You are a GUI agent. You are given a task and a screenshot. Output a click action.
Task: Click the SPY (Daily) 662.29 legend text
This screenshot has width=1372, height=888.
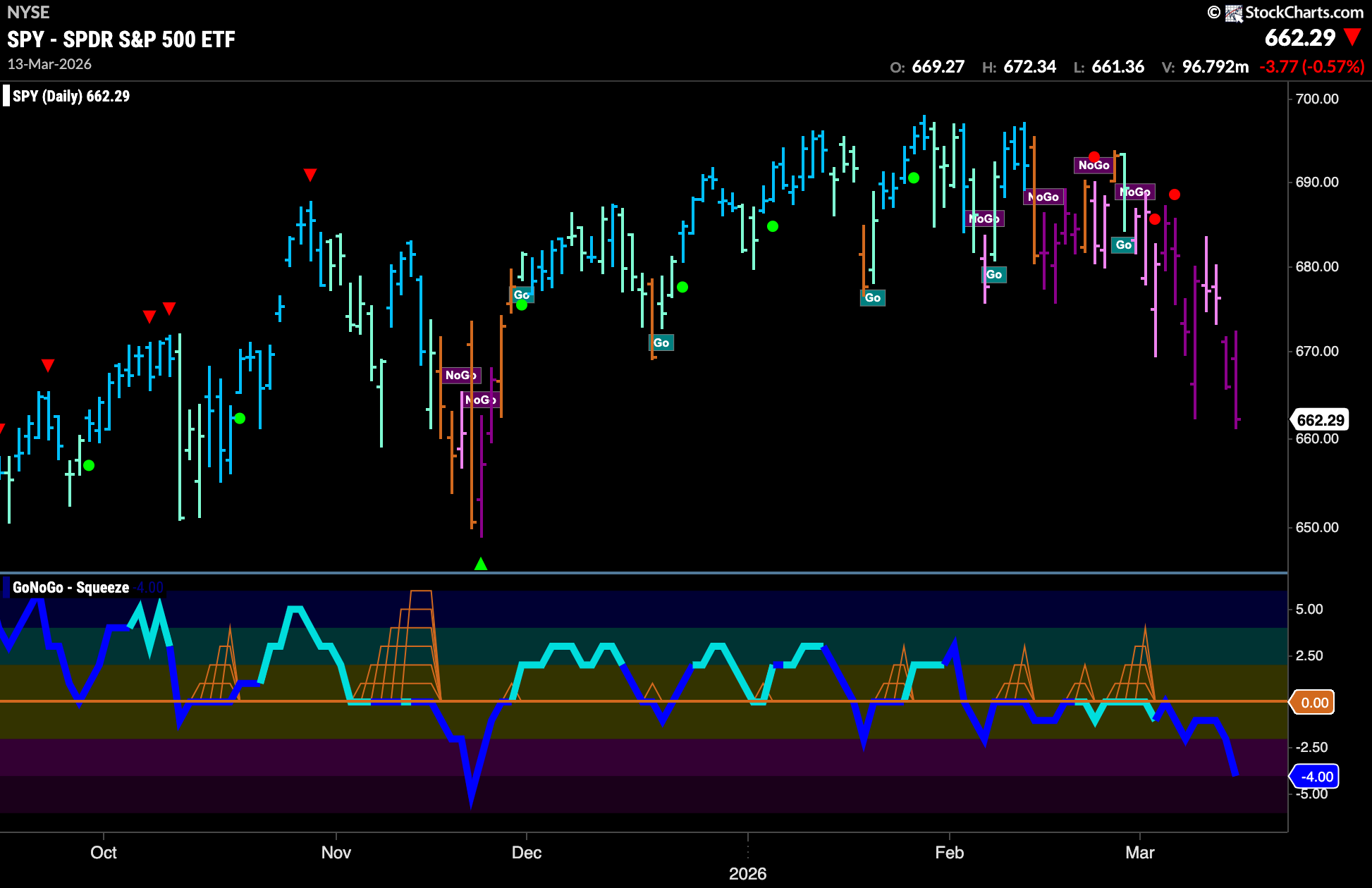(71, 96)
